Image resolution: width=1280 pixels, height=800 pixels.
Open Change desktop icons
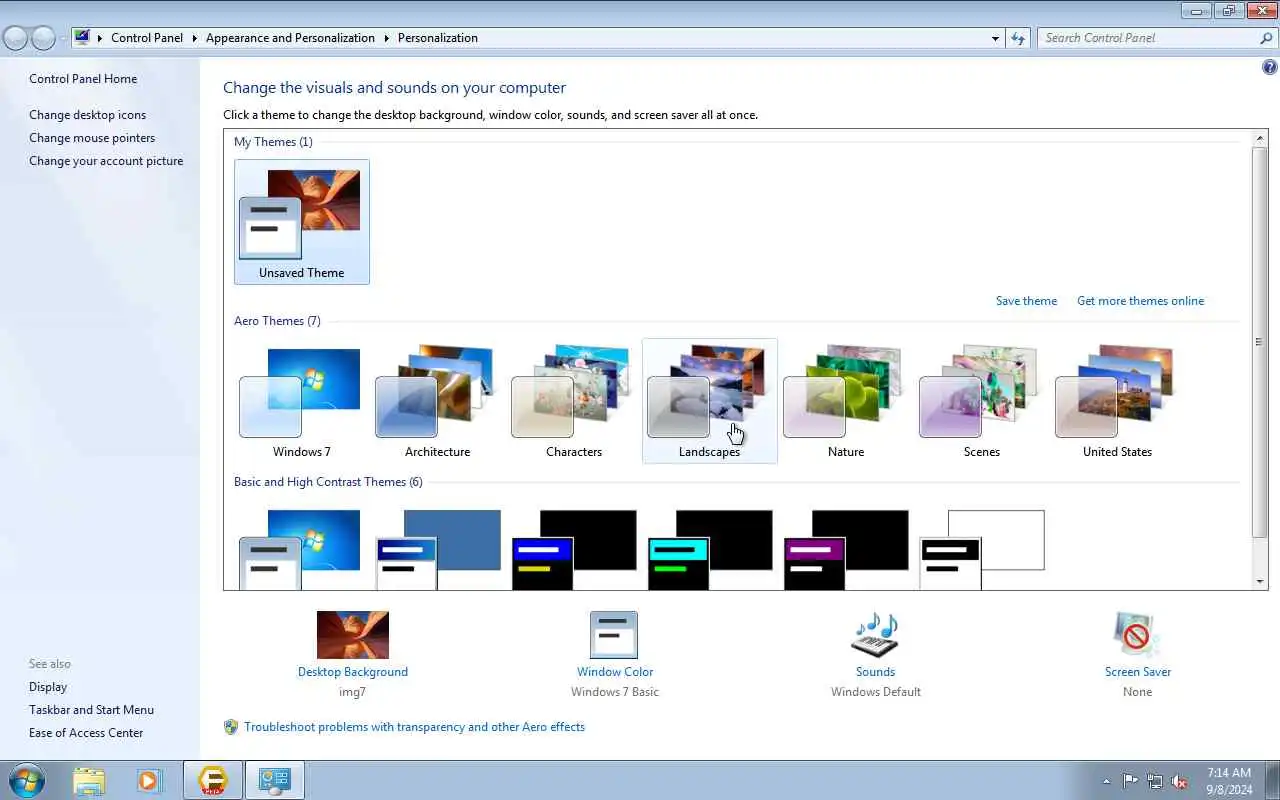87,115
